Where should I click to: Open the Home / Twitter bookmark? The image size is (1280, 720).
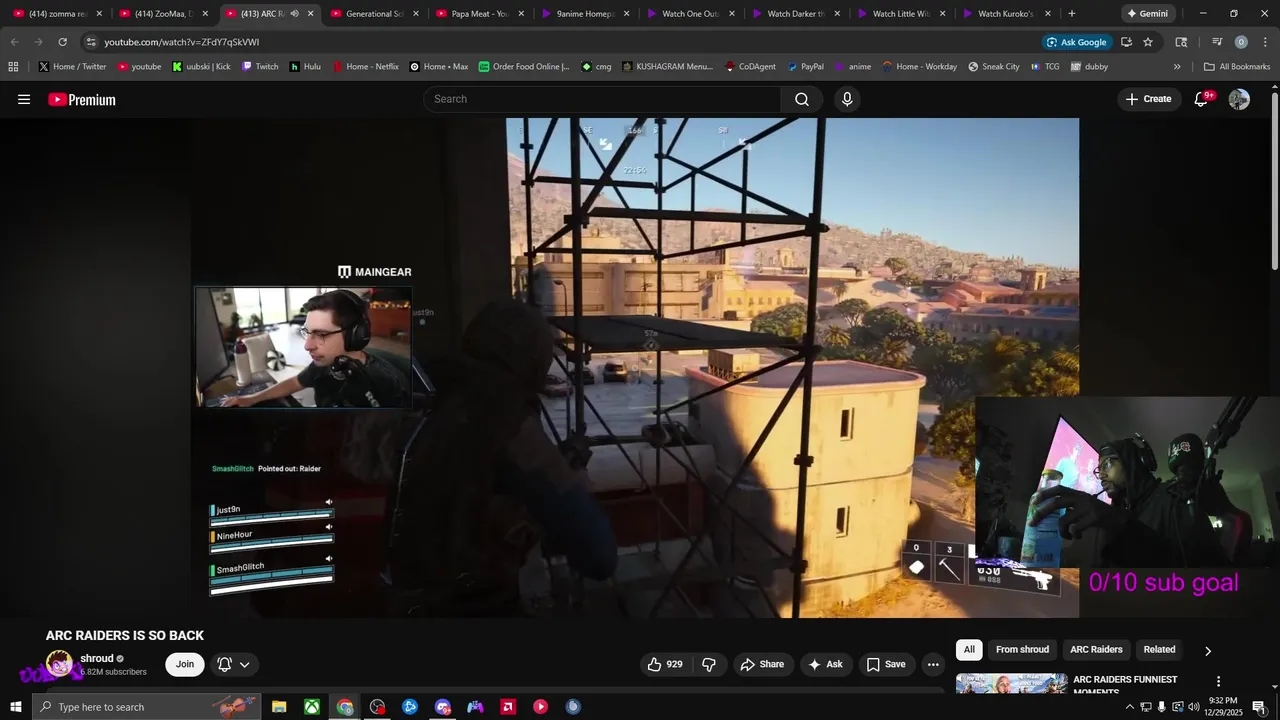pos(73,67)
